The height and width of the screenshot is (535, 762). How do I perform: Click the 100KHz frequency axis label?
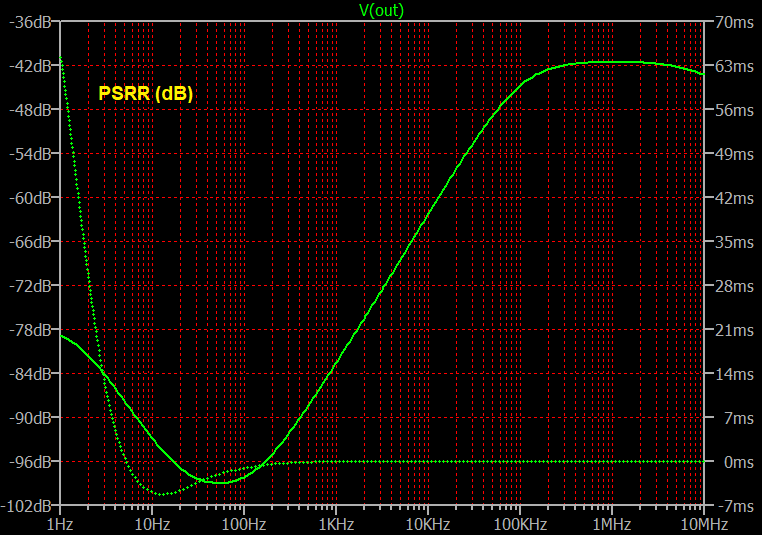pos(520,525)
